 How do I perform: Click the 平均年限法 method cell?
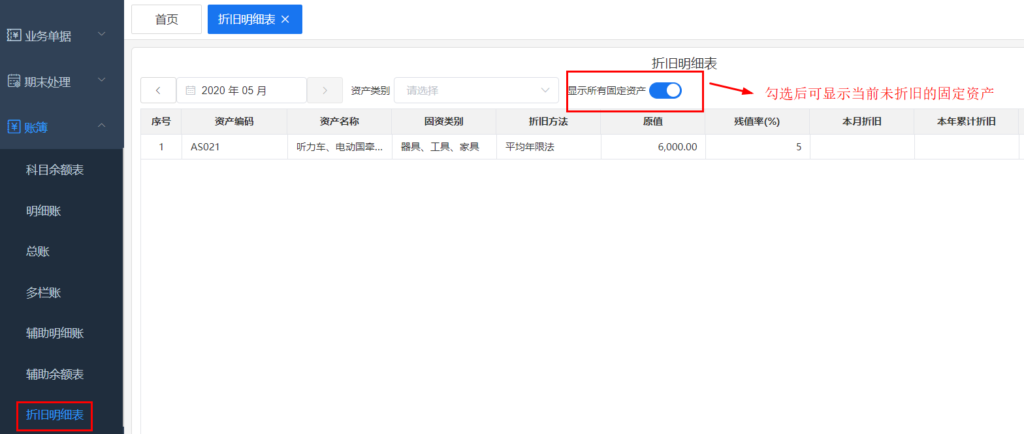pyautogui.click(x=549, y=147)
